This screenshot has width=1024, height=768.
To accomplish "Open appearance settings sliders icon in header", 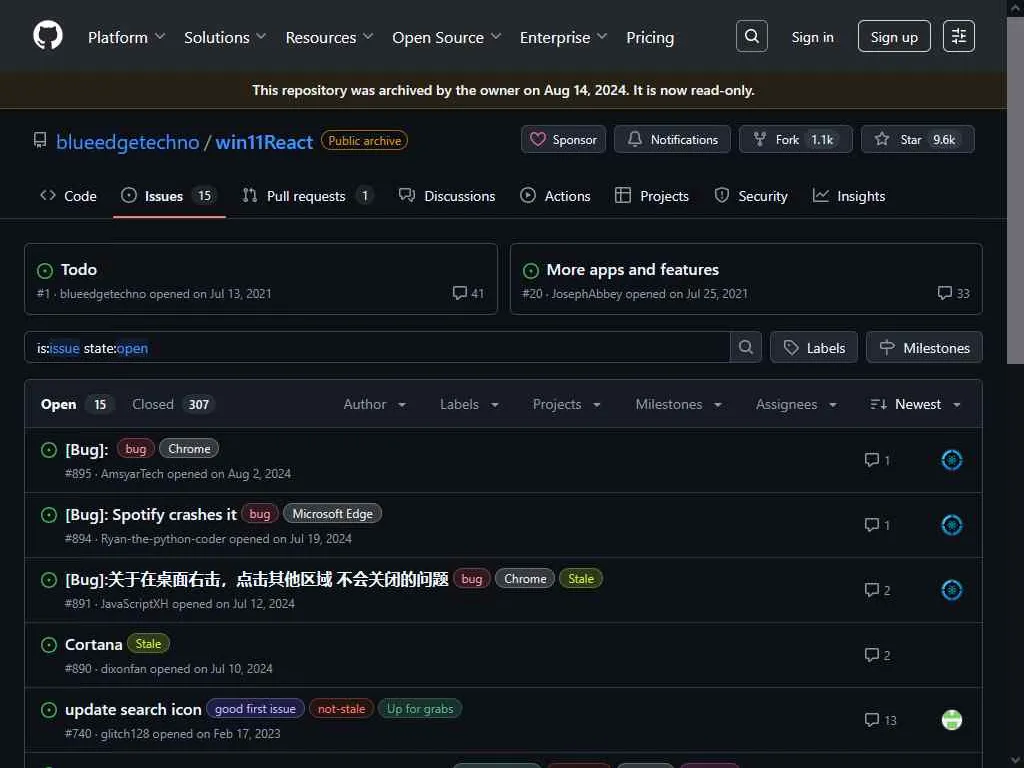I will [959, 37].
